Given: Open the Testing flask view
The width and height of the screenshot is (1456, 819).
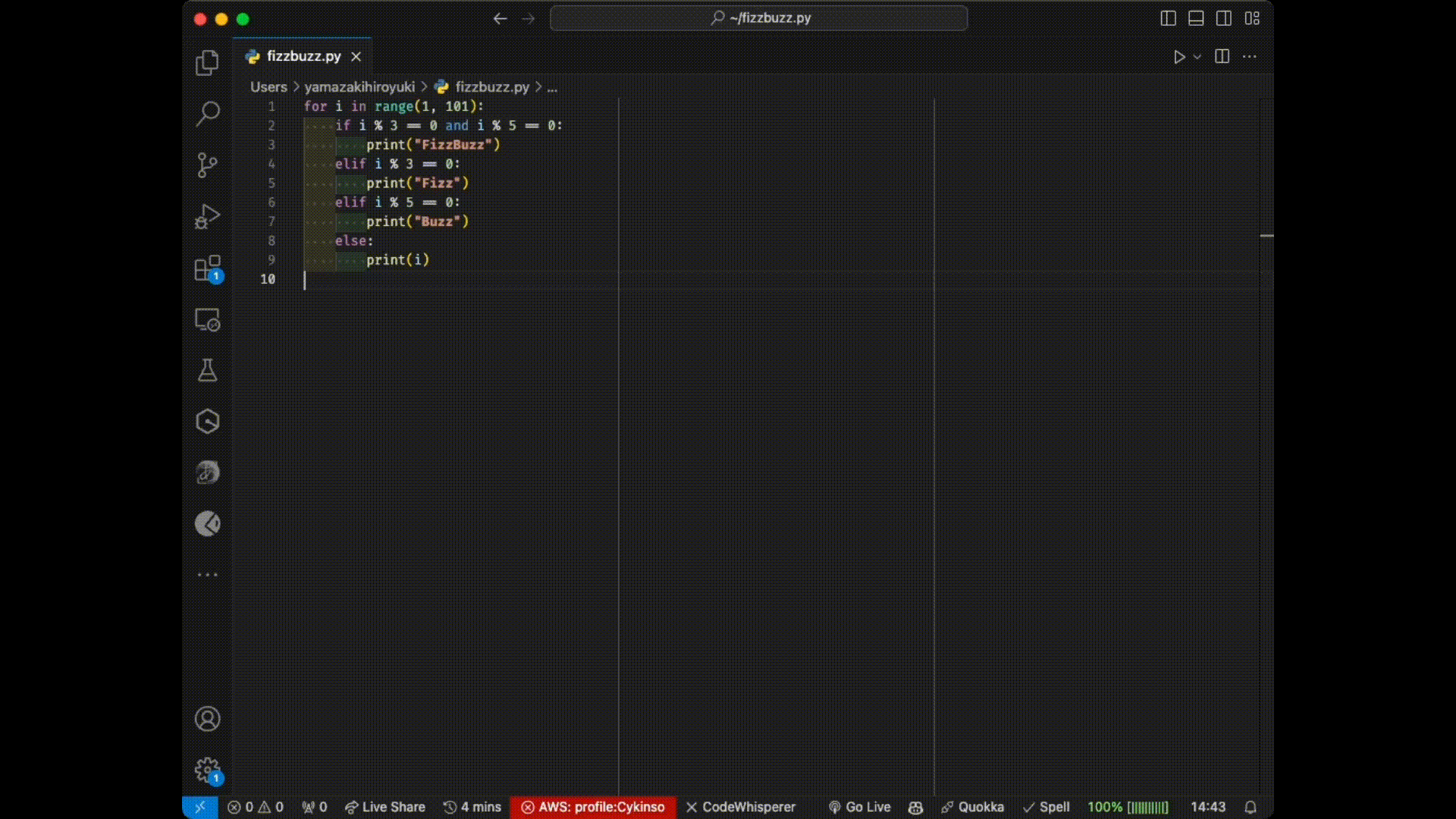Looking at the screenshot, I should pyautogui.click(x=207, y=371).
